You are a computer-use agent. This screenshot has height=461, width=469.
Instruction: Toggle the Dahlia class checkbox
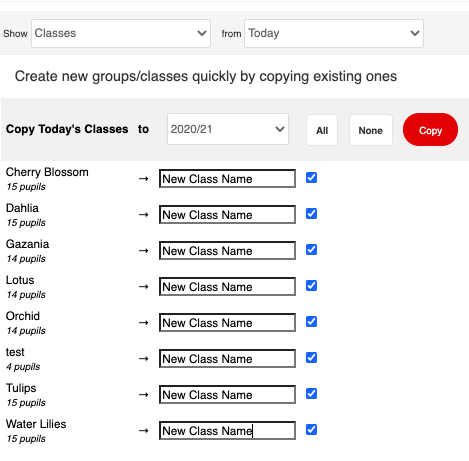311,214
